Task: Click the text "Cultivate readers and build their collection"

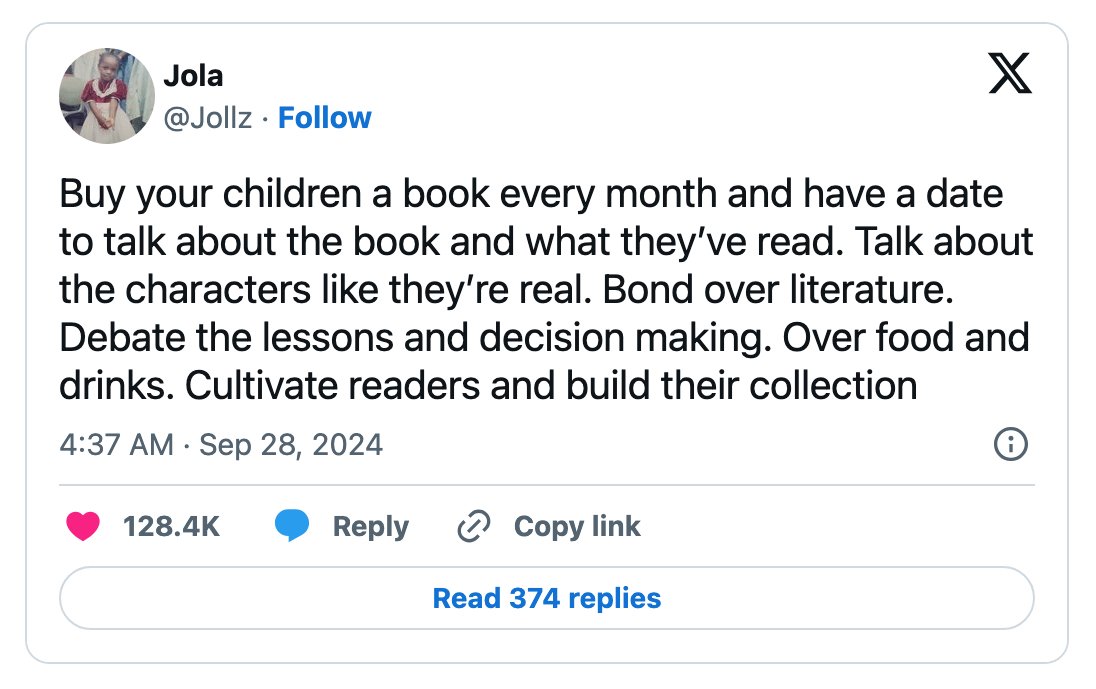Action: click(x=551, y=386)
